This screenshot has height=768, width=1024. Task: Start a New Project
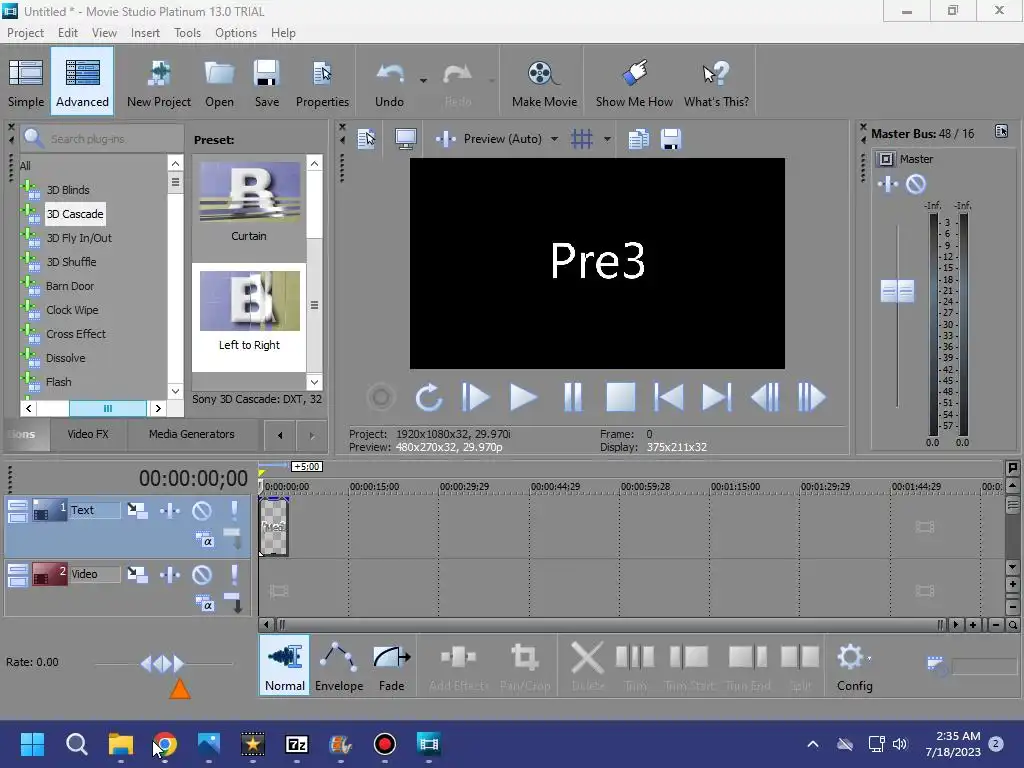pos(159,82)
